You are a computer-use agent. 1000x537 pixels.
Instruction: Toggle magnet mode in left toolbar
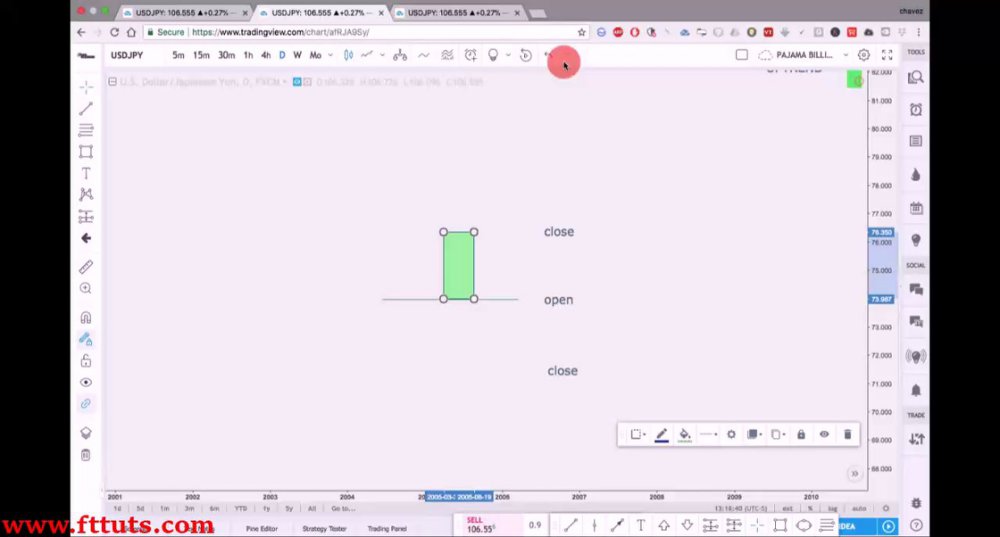pyautogui.click(x=85, y=317)
